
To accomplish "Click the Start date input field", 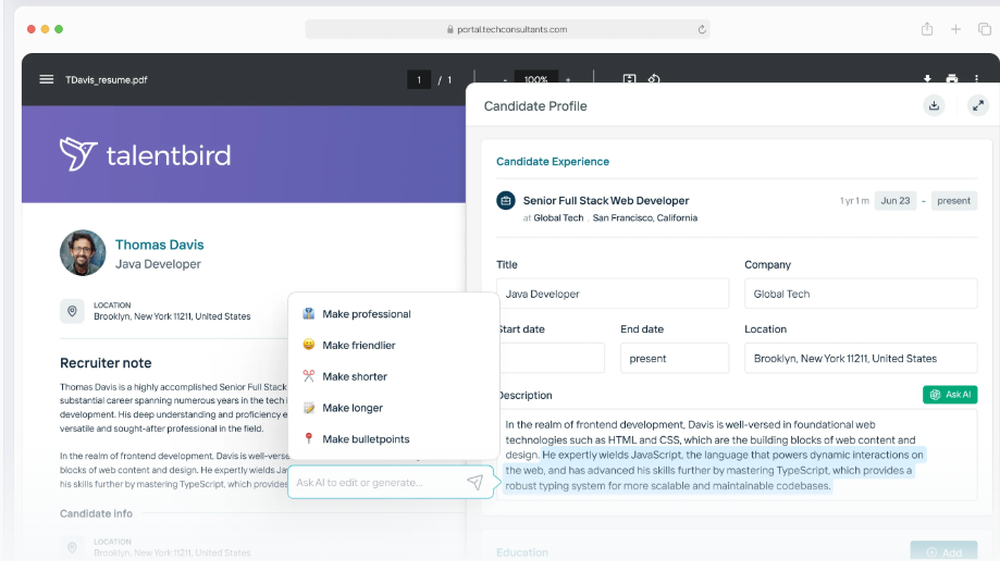I will click(x=550, y=358).
